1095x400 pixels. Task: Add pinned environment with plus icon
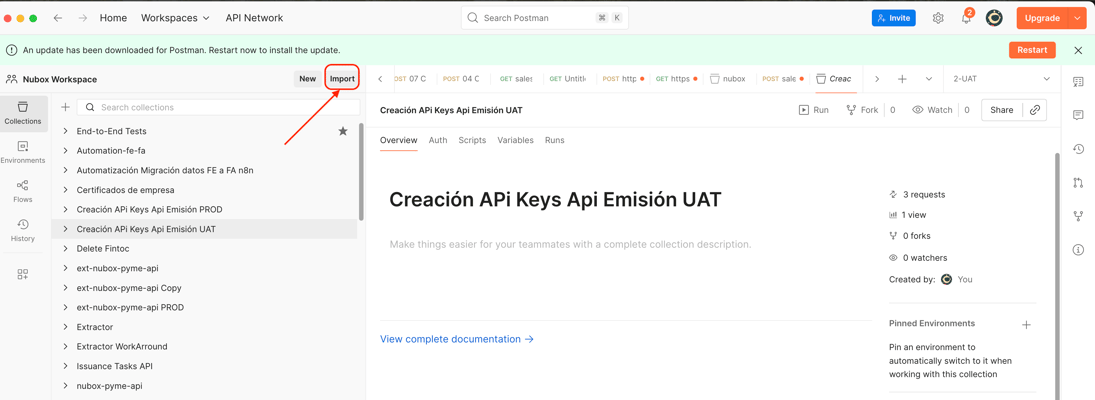1026,324
